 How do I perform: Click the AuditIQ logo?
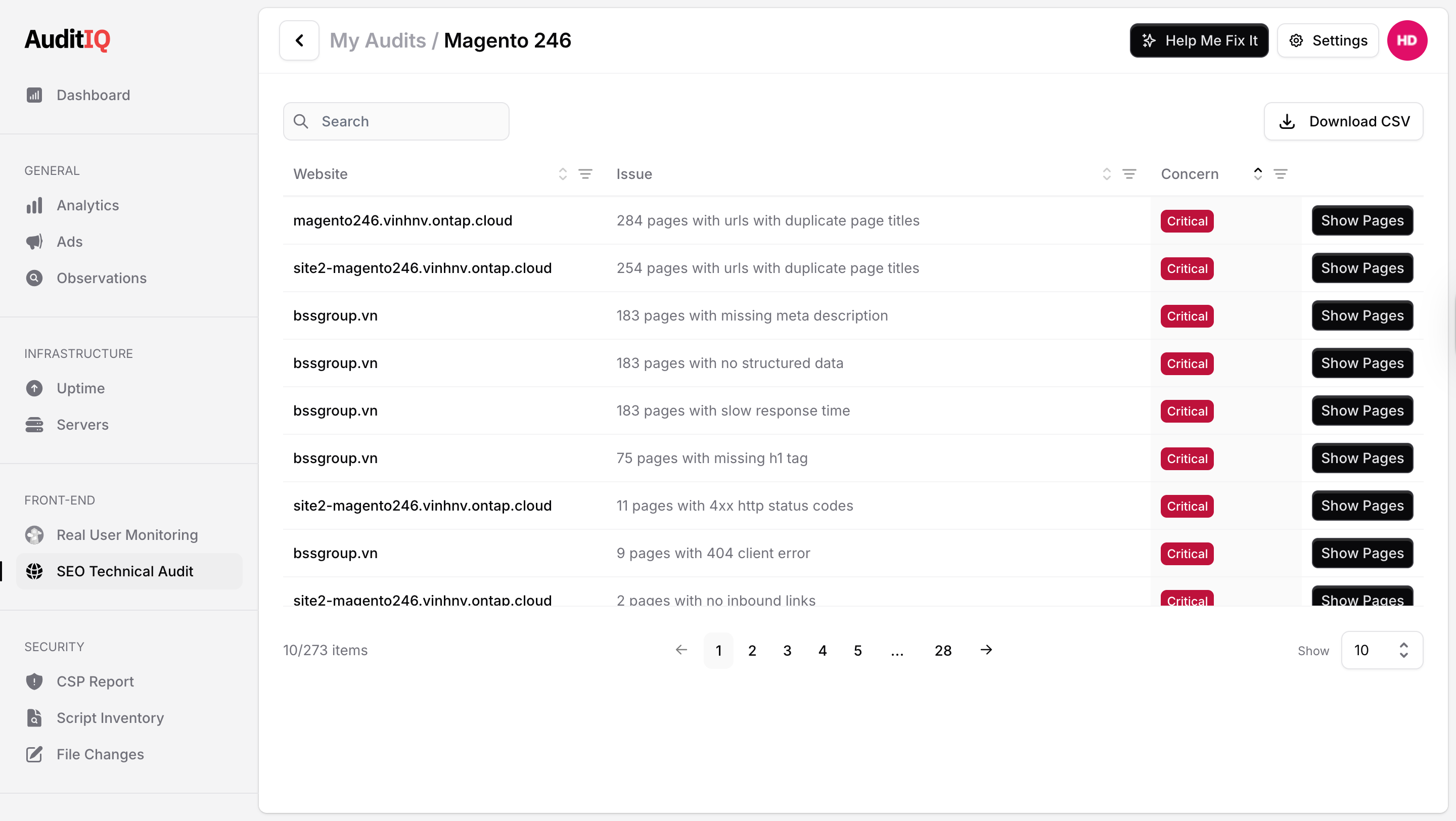tap(67, 39)
